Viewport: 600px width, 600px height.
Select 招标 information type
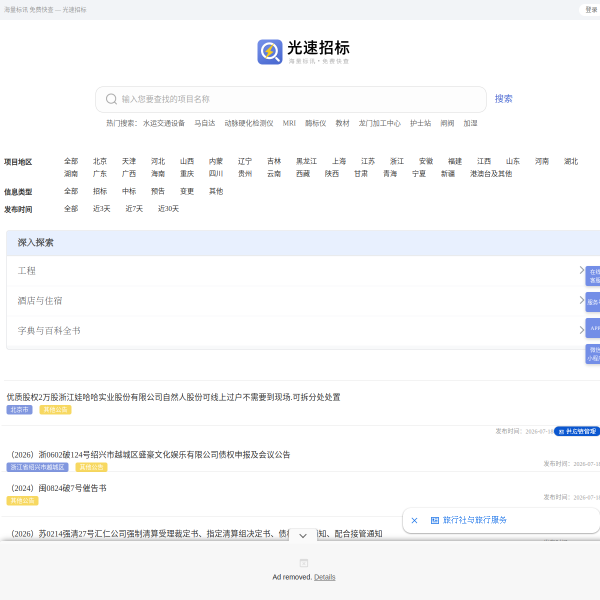point(100,191)
